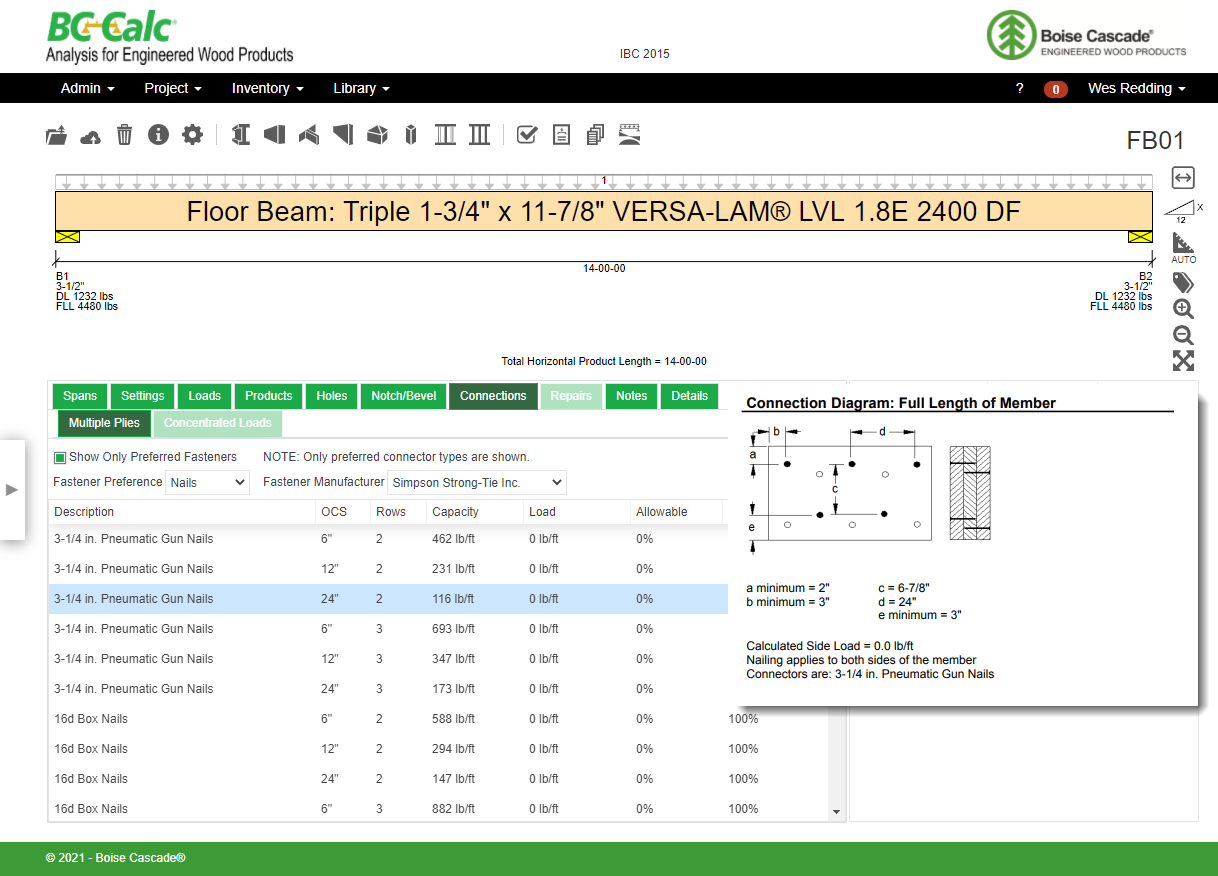Zoom in with the magnifier plus icon
This screenshot has width=1218, height=876.
coord(1183,309)
